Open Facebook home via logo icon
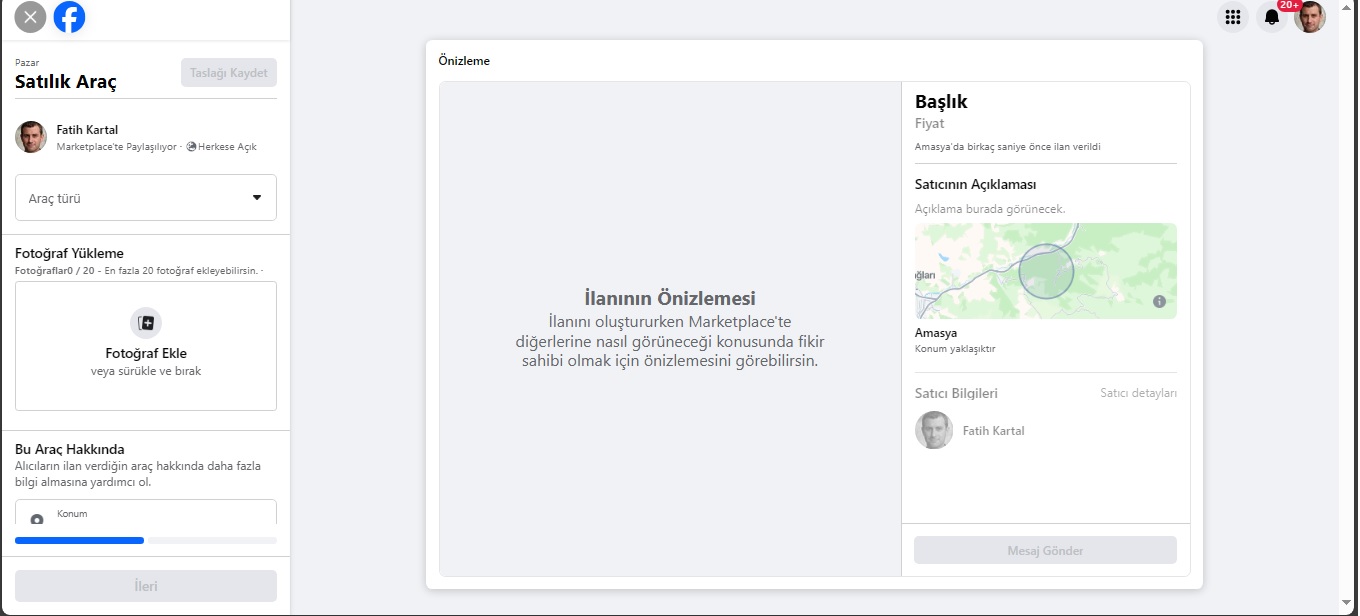This screenshot has width=1360, height=616. point(70,17)
